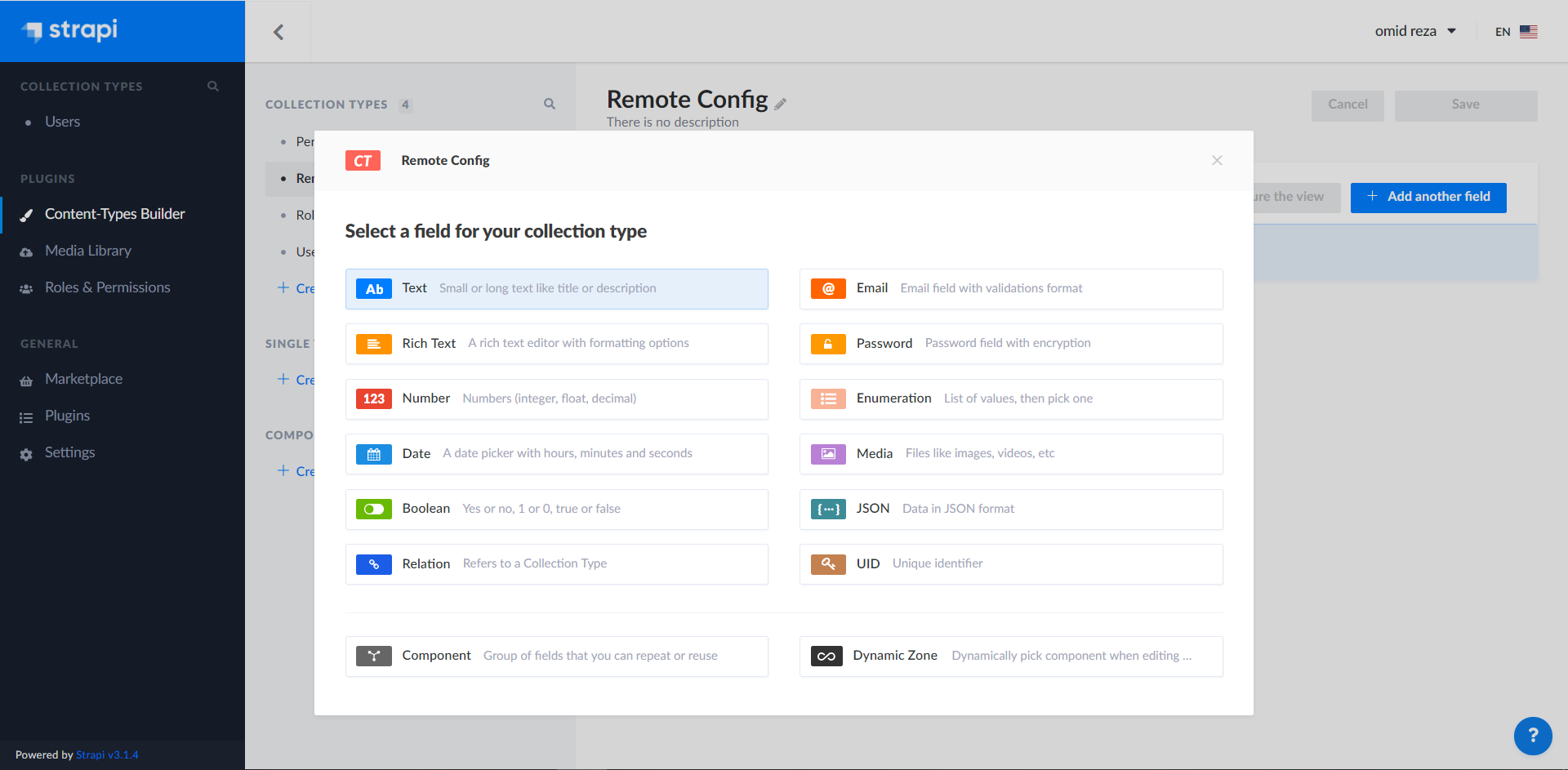Open Roles & Permissions
This screenshot has height=770, width=1568.
(108, 287)
